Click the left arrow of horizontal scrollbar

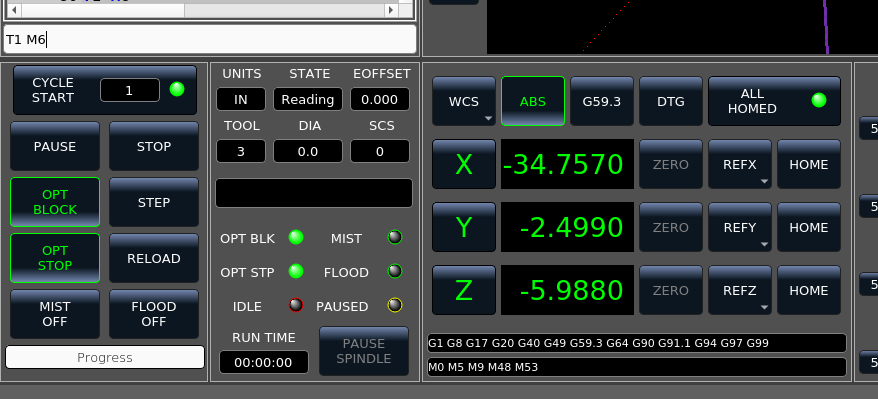click(14, 10)
